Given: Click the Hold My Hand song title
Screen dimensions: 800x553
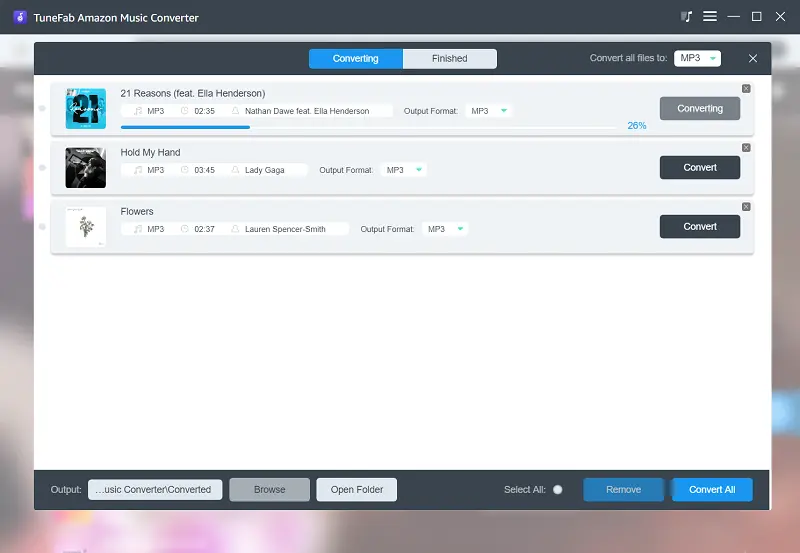Looking at the screenshot, I should tap(150, 153).
